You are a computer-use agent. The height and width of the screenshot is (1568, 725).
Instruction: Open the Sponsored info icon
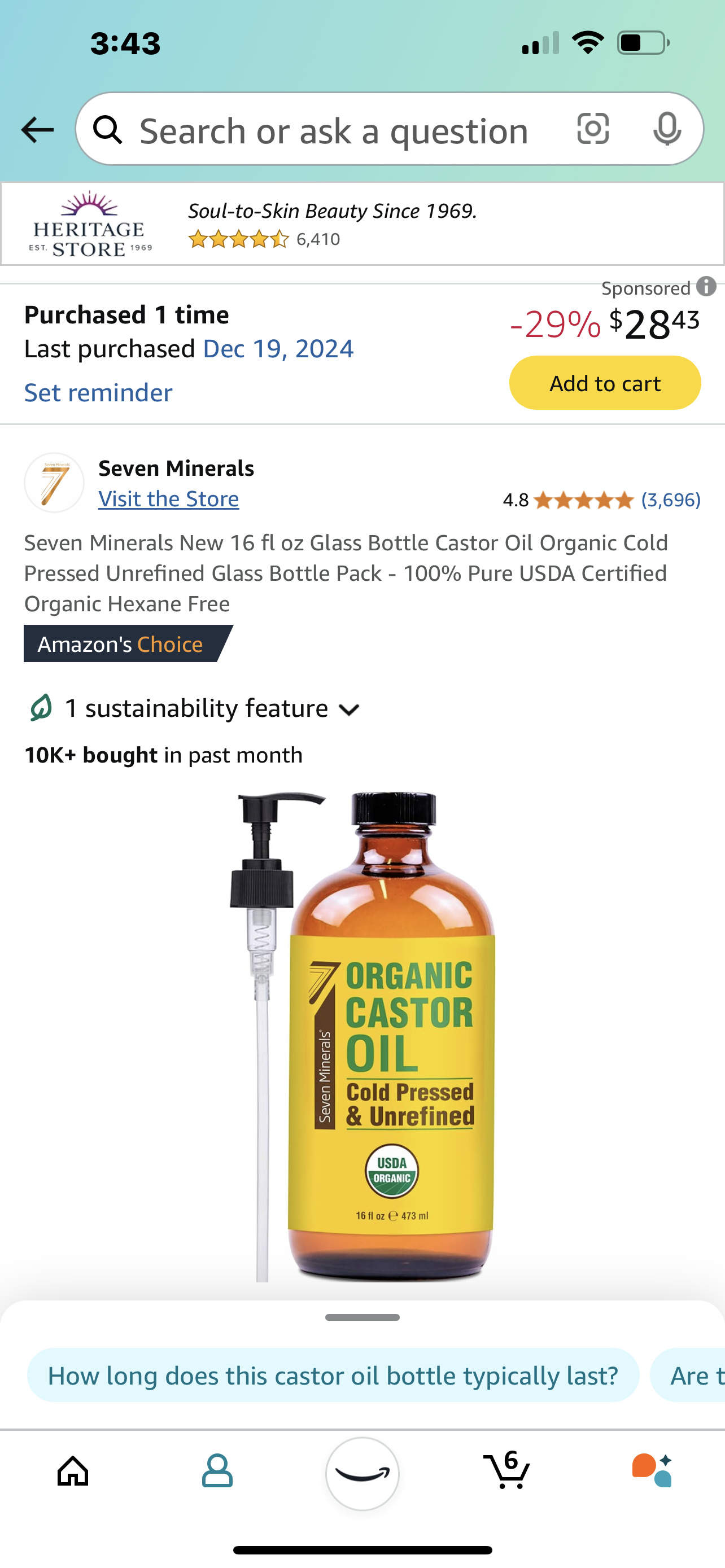pyautogui.click(x=706, y=286)
